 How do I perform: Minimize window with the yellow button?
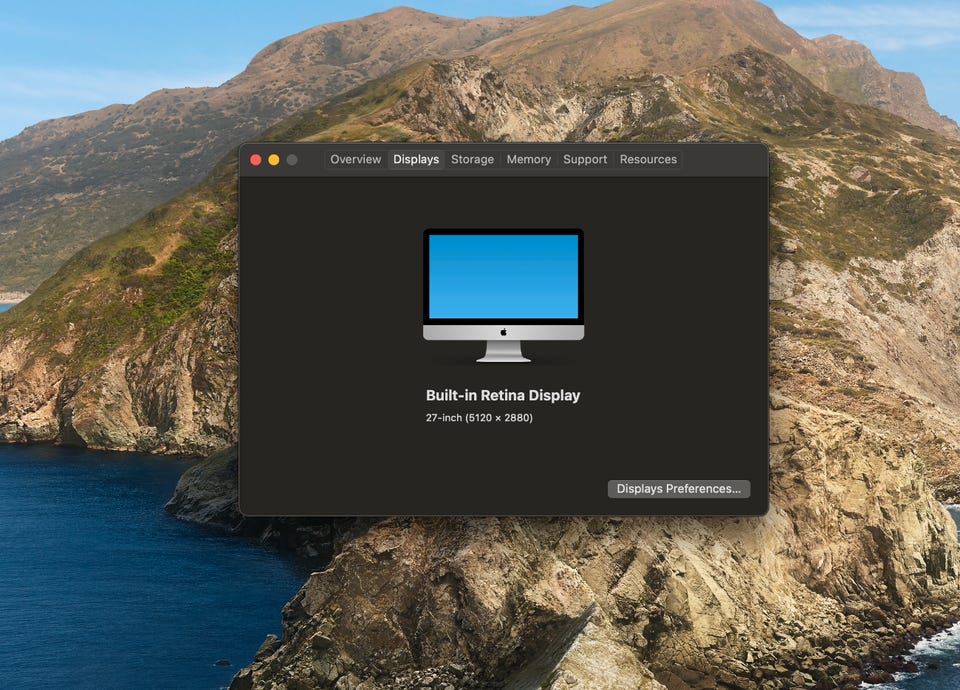click(274, 160)
